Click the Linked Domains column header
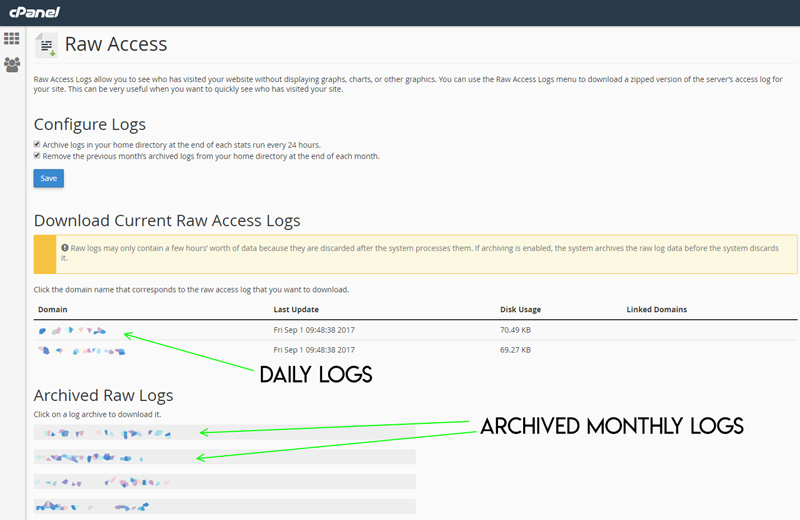 [656, 309]
